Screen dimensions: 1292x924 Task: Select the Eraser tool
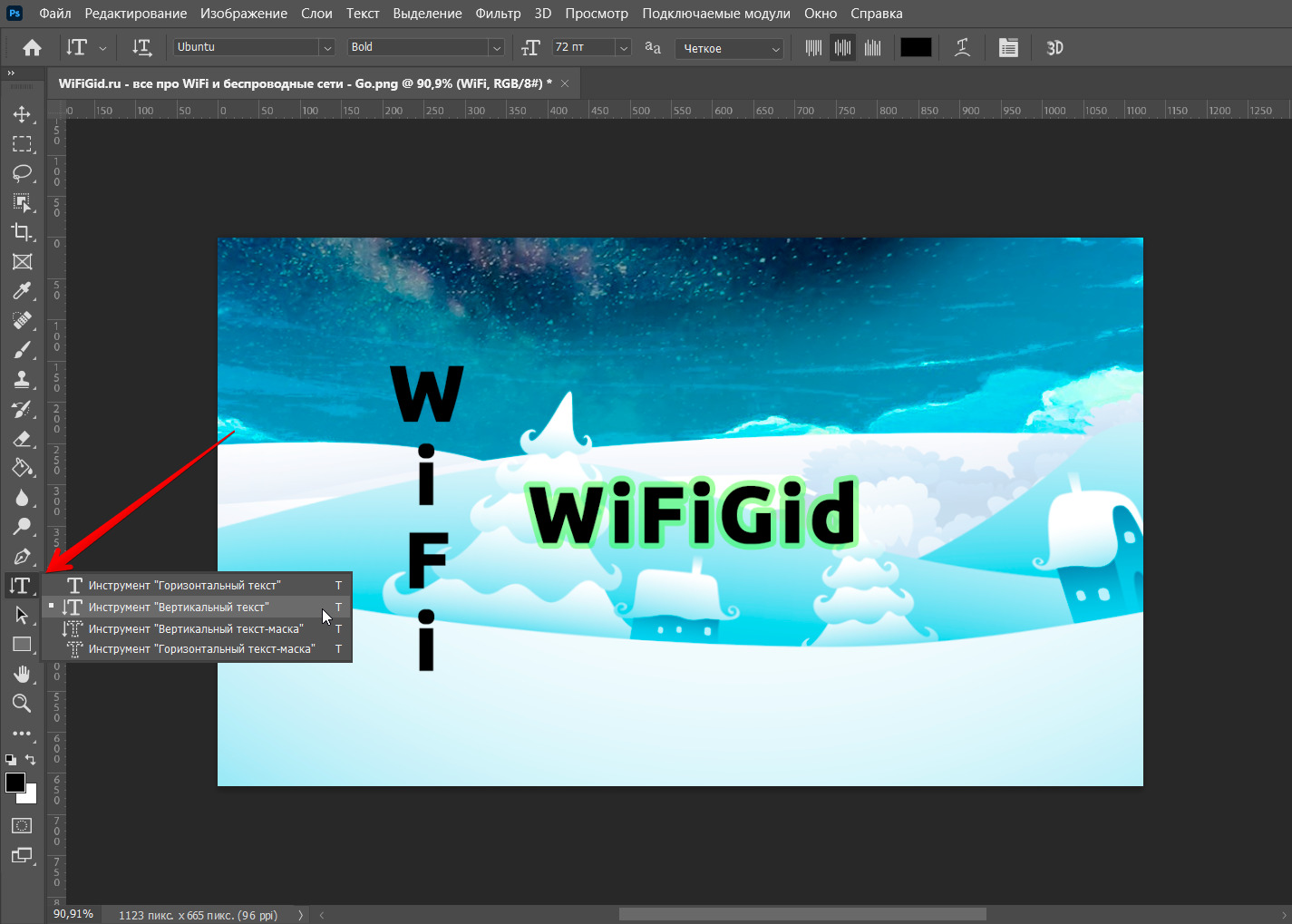(22, 439)
